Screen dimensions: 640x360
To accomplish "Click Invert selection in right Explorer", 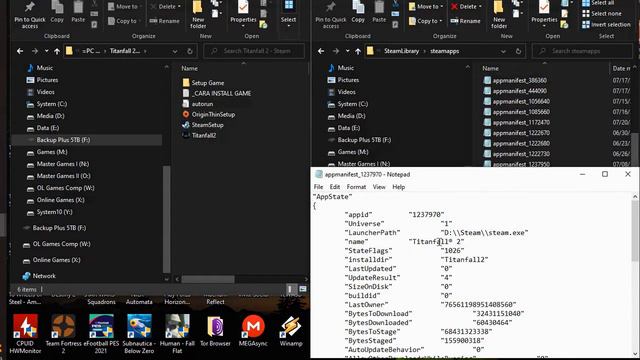I will [606, 24].
